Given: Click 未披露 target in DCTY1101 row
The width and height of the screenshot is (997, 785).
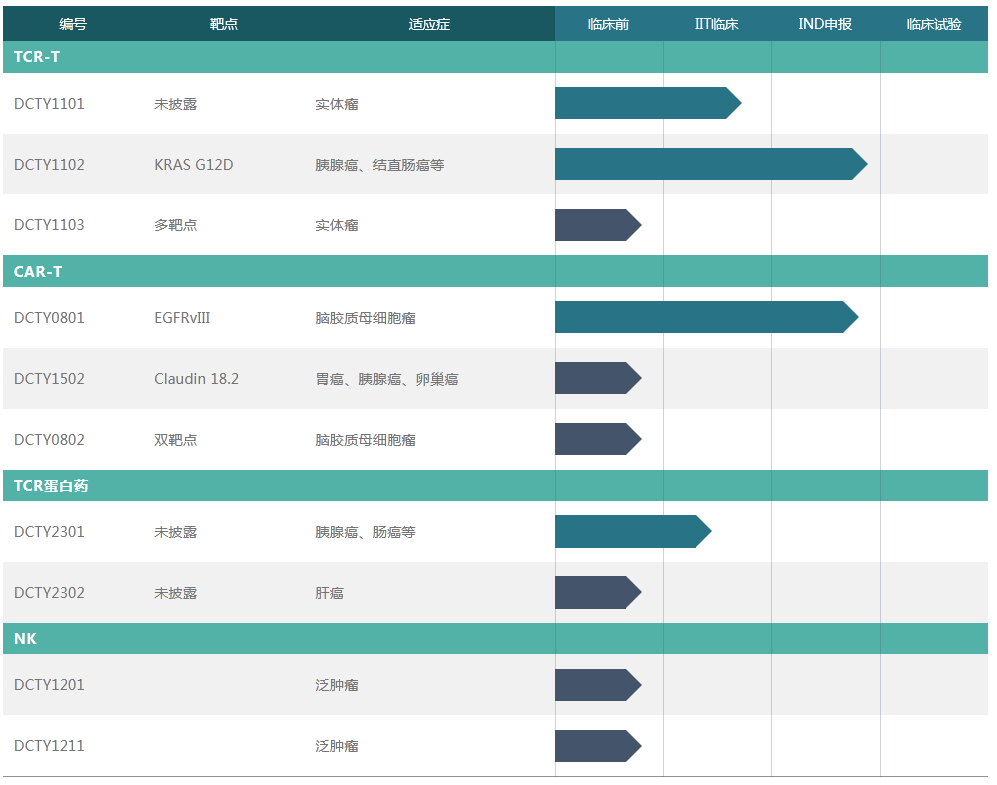Looking at the screenshot, I should [175, 104].
